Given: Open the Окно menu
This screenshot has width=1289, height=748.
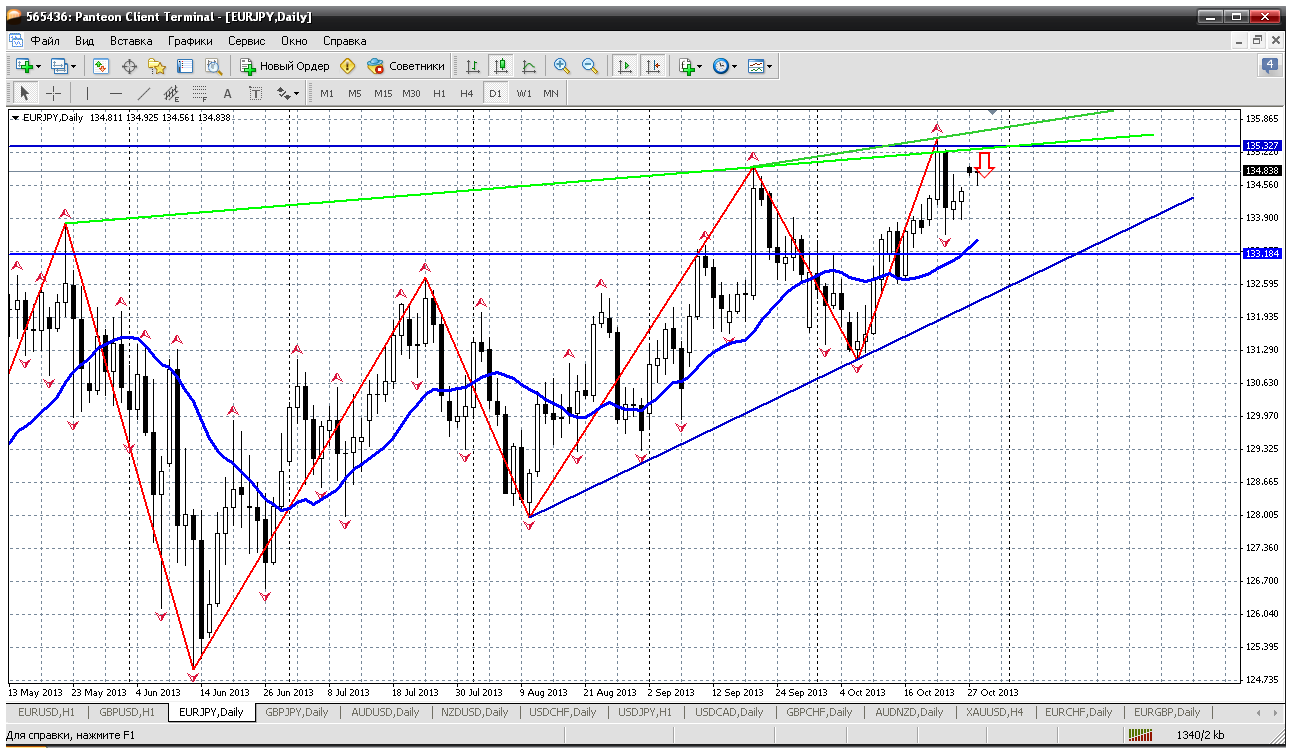Looking at the screenshot, I should click(x=294, y=41).
